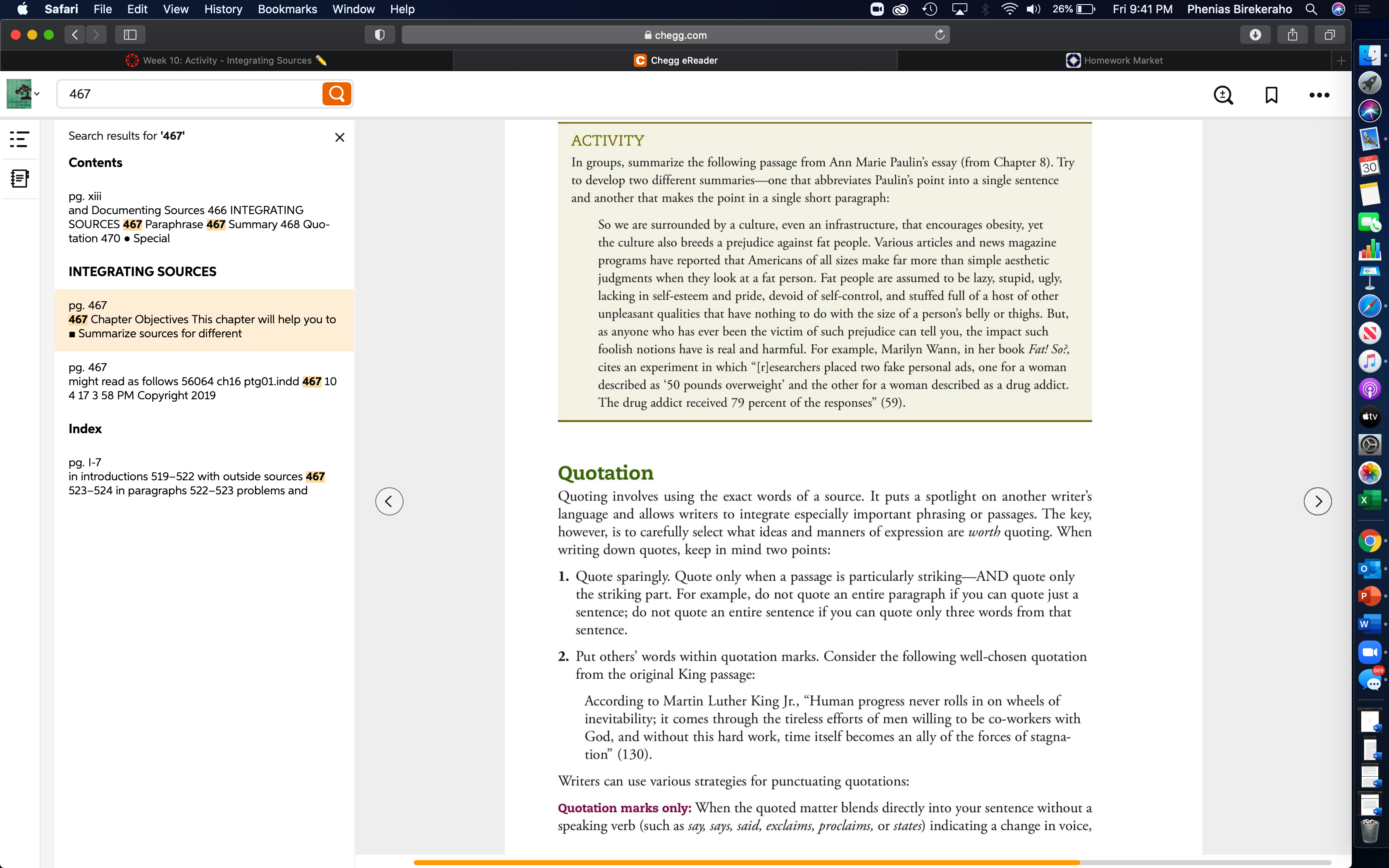Viewport: 1389px width, 868px height.
Task: Switch to Week 10 Activity tab
Action: pyautogui.click(x=227, y=60)
